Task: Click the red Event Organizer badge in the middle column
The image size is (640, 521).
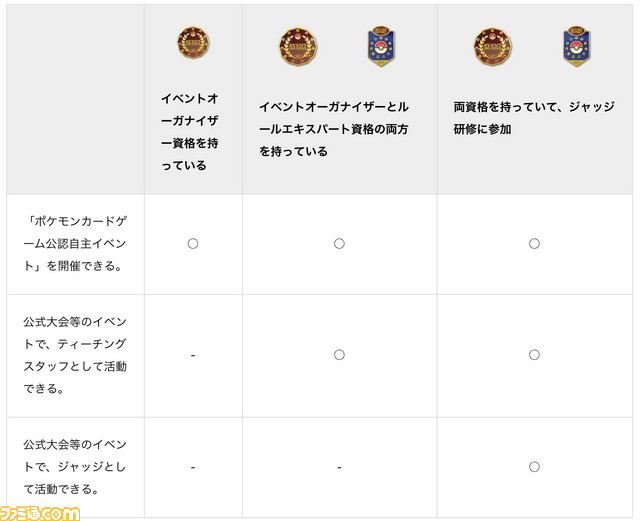Action: coord(298,46)
